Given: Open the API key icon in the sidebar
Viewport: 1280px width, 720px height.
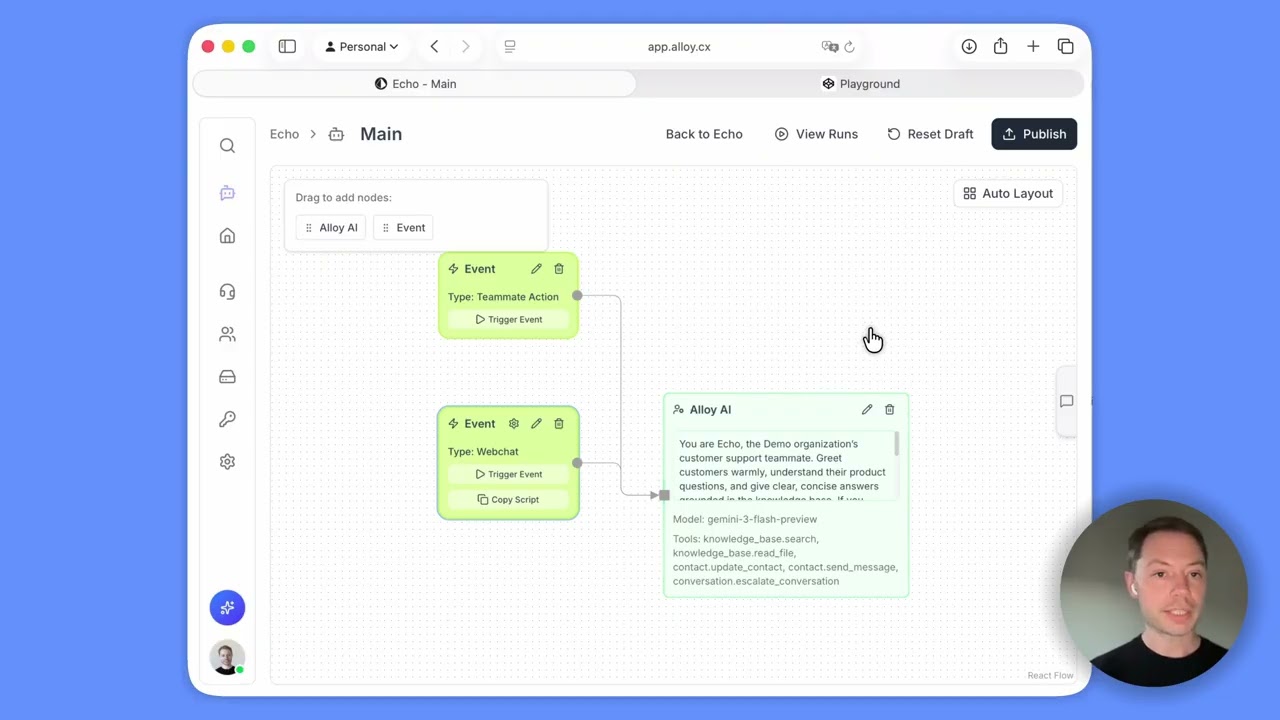Looking at the screenshot, I should [x=227, y=419].
